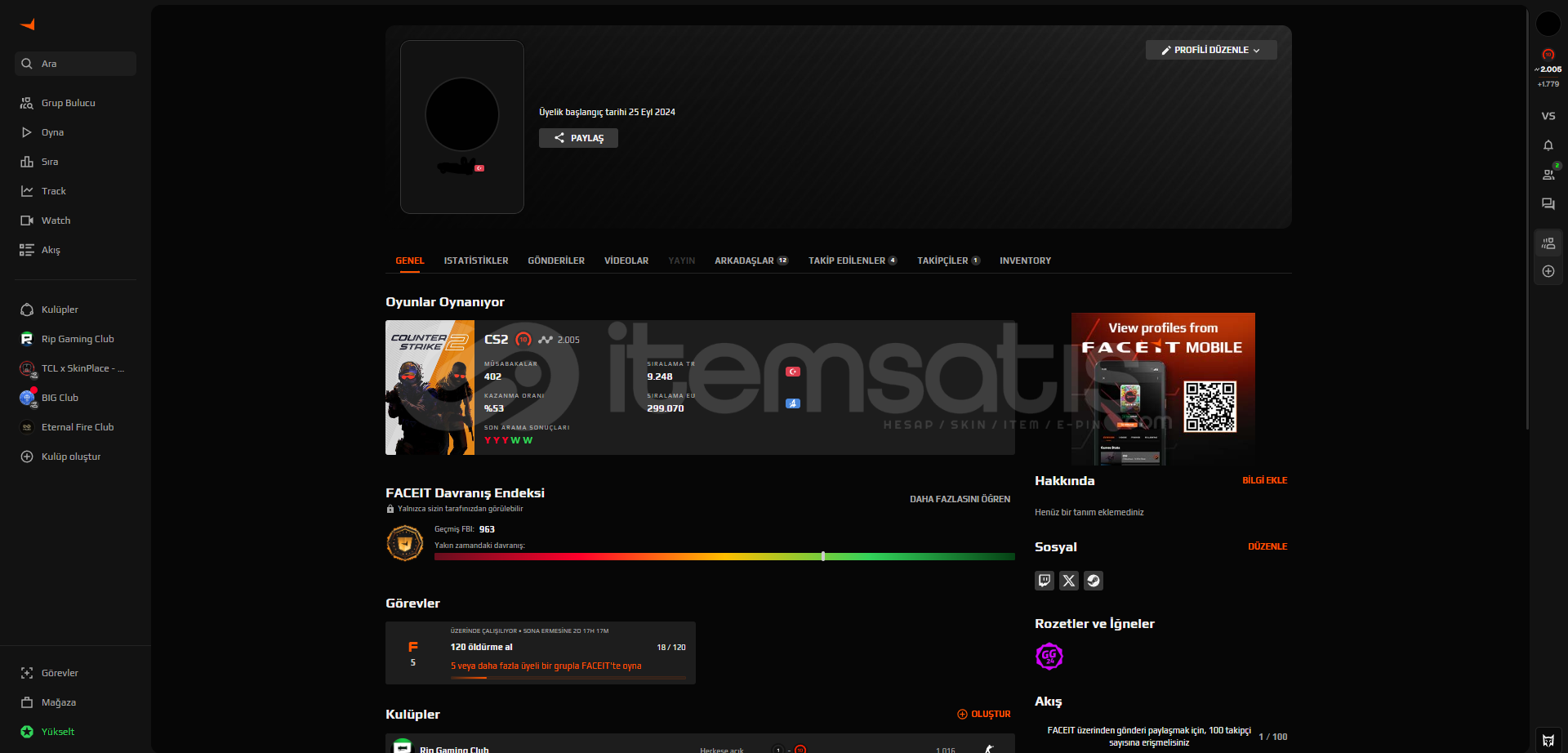Open the linked Twitch account icon
Image resolution: width=1568 pixels, height=753 pixels.
1045,581
